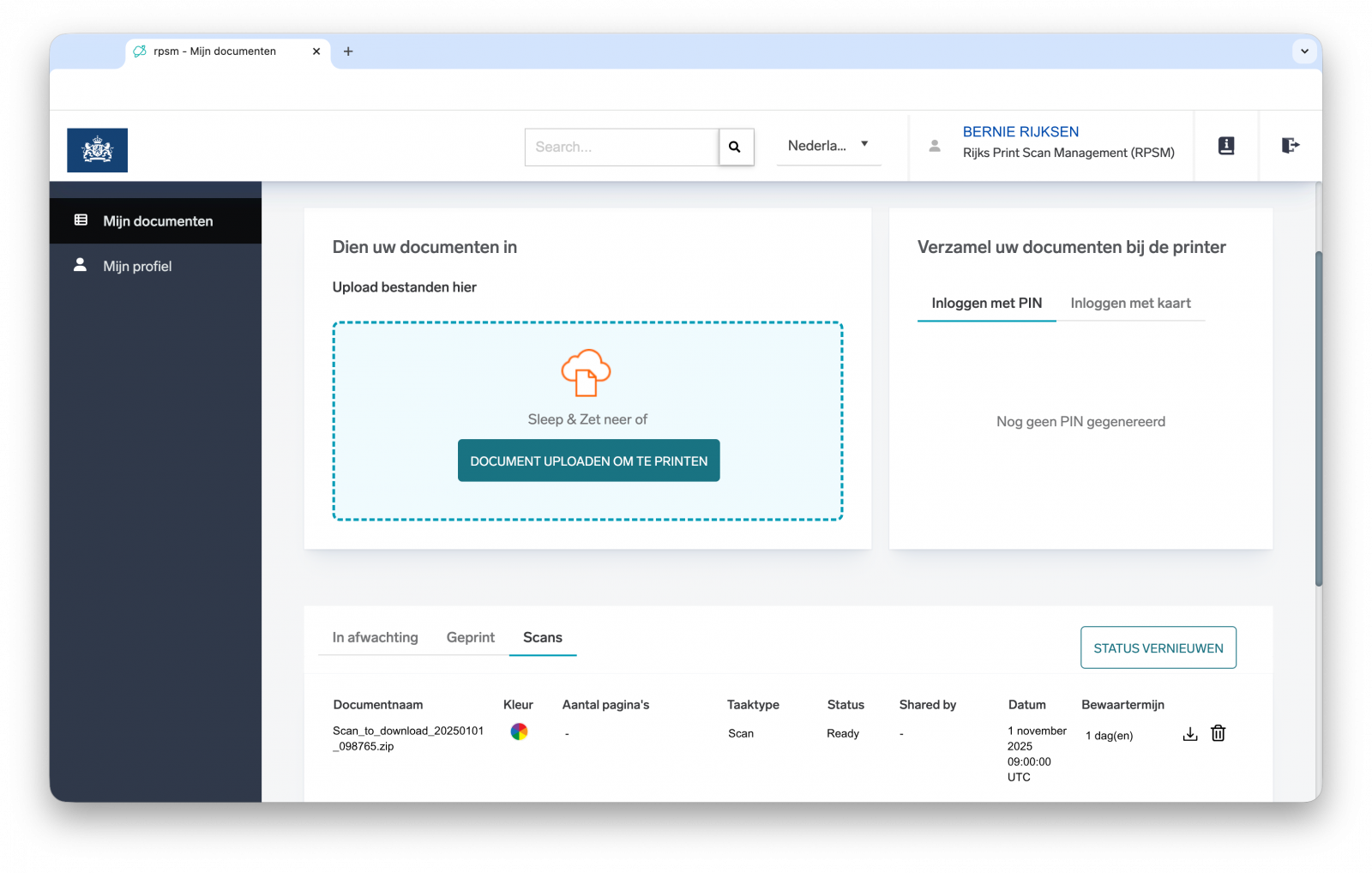The image size is (1372, 873).
Task: Click the color wheel swatch in the scan row
Action: point(519,732)
